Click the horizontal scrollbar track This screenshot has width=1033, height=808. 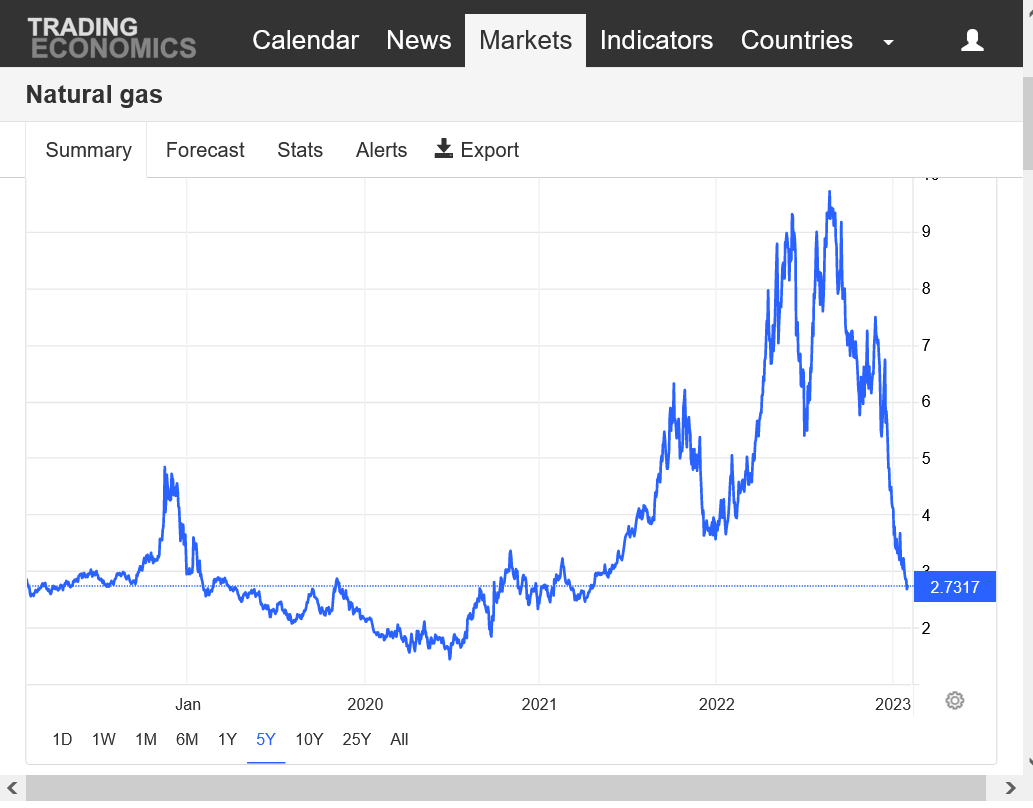[x=505, y=788]
